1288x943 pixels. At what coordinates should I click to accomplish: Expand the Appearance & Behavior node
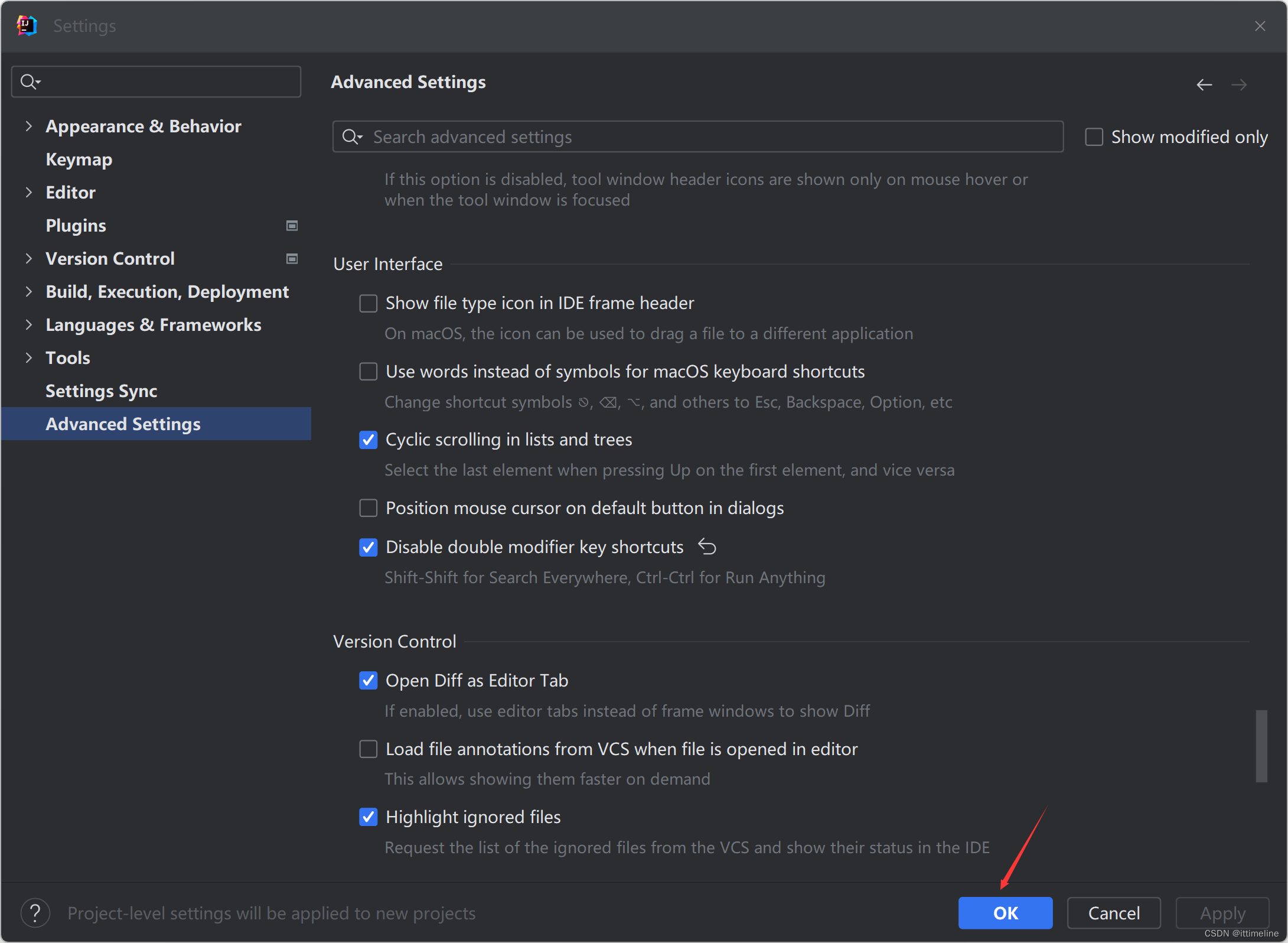pyautogui.click(x=28, y=126)
